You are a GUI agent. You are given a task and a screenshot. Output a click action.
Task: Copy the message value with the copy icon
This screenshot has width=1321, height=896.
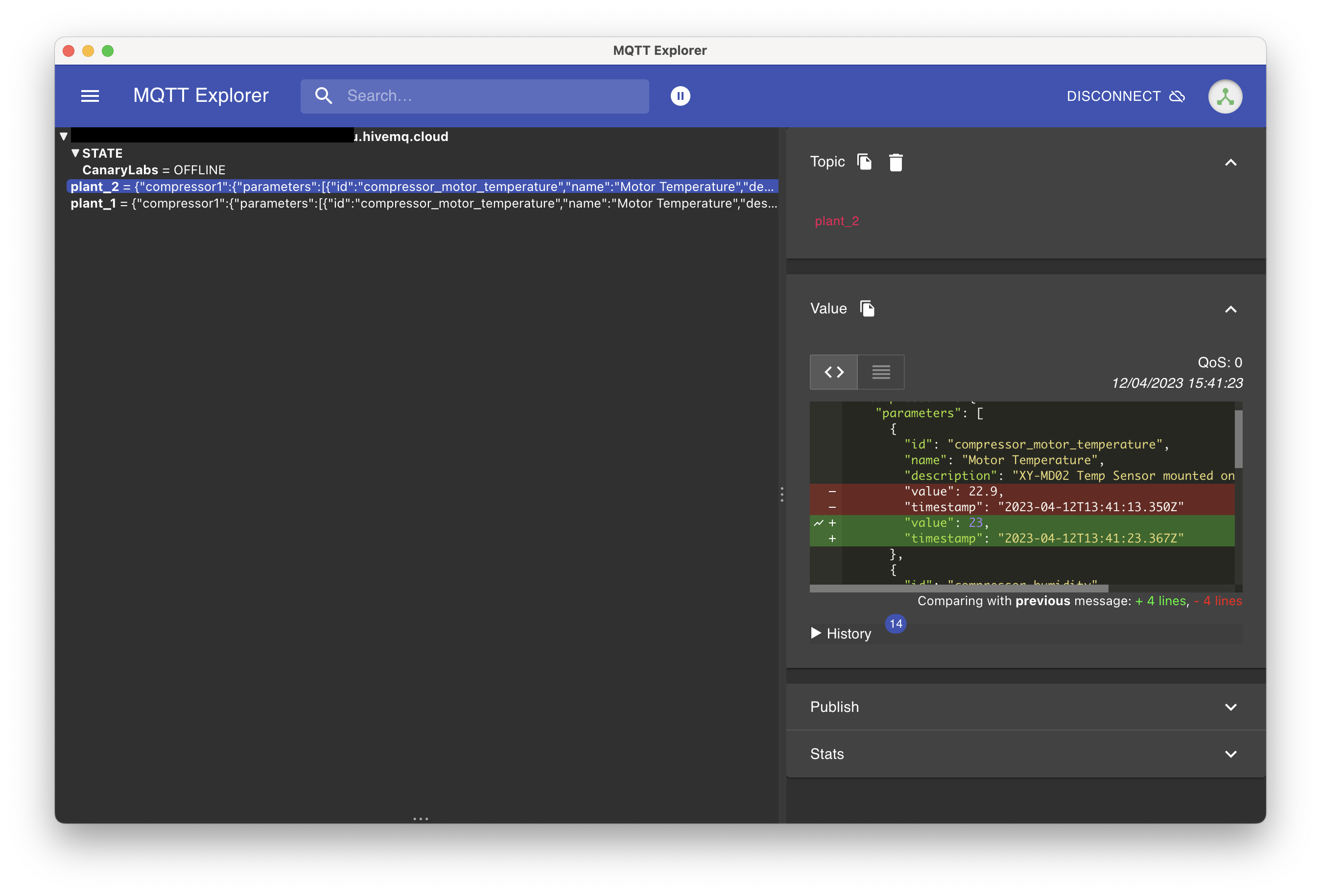tap(868, 308)
